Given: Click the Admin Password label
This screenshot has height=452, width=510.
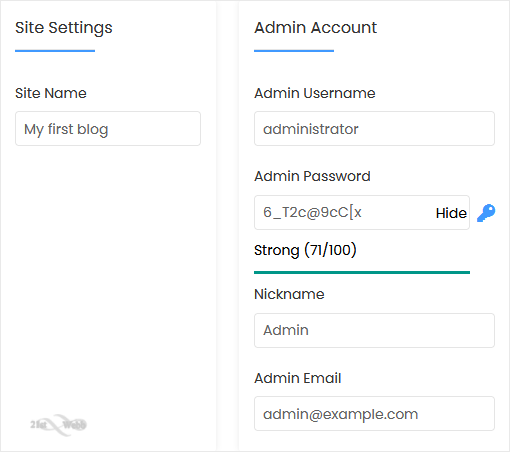Looking at the screenshot, I should [312, 176].
